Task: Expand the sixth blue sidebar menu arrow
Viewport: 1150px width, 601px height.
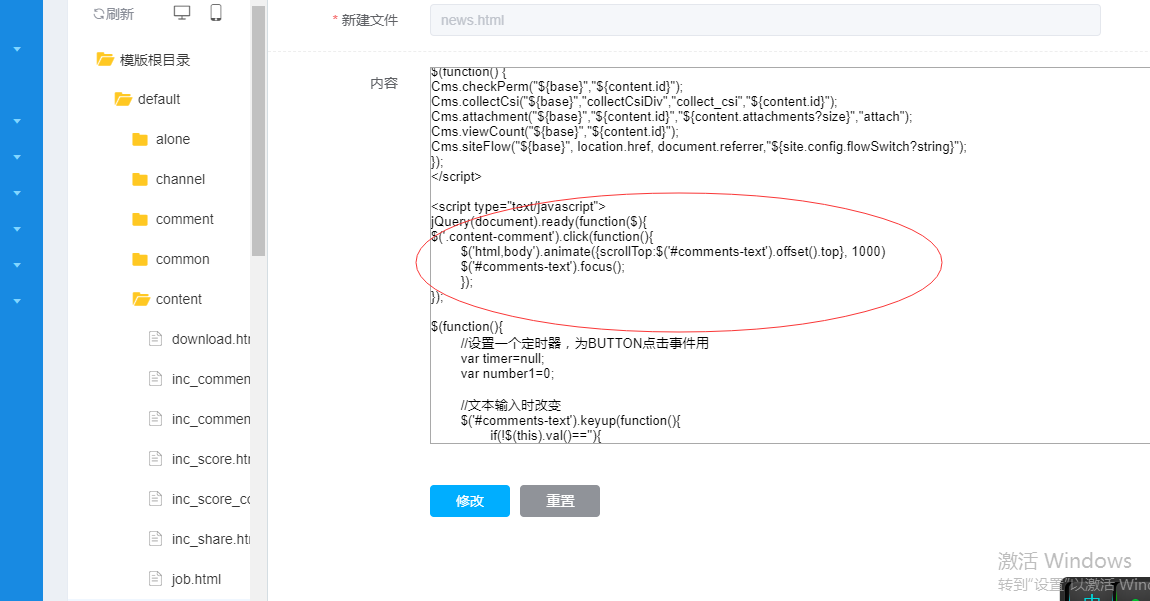Action: pos(17,265)
